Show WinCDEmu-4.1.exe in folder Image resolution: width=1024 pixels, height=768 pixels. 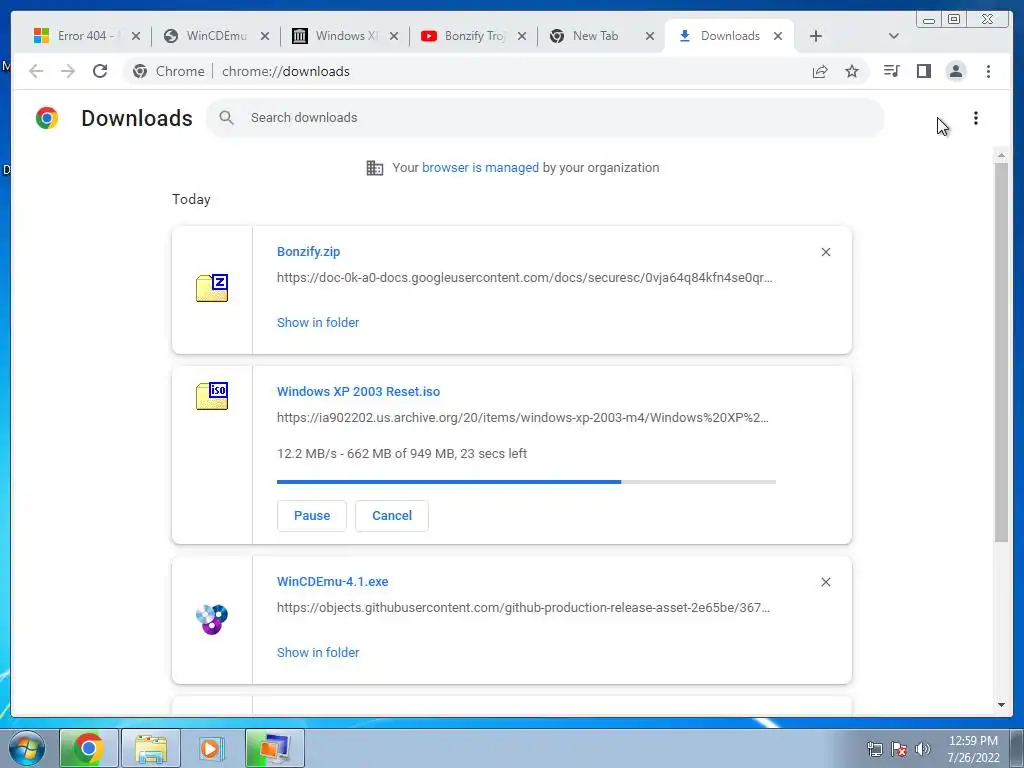coord(318,652)
